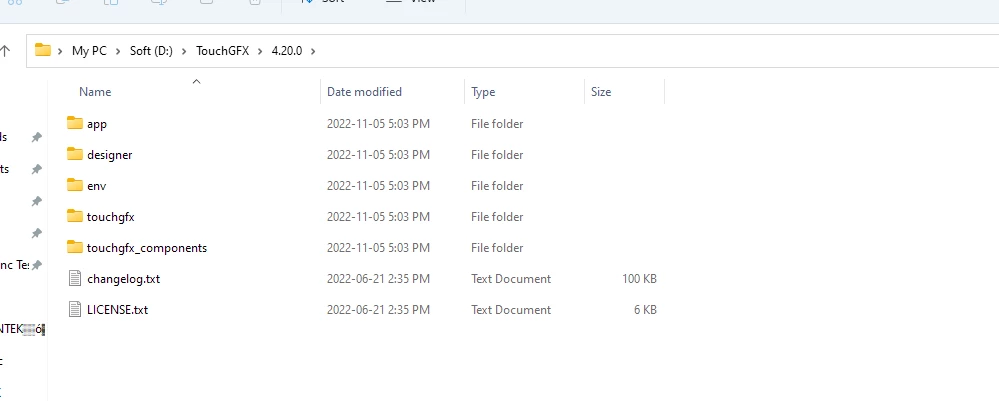
Task: Navigate to Soft (D:) in the breadcrumb
Action: (151, 51)
